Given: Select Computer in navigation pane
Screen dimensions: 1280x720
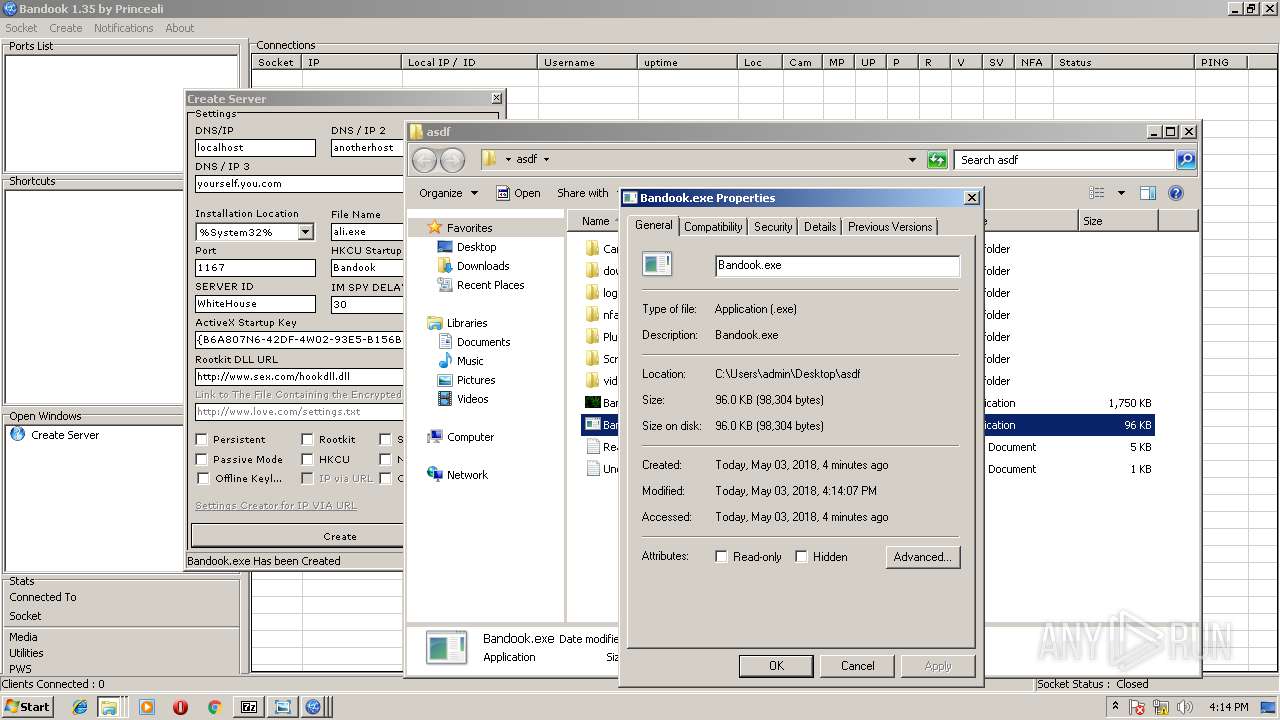Looking at the screenshot, I should [470, 437].
